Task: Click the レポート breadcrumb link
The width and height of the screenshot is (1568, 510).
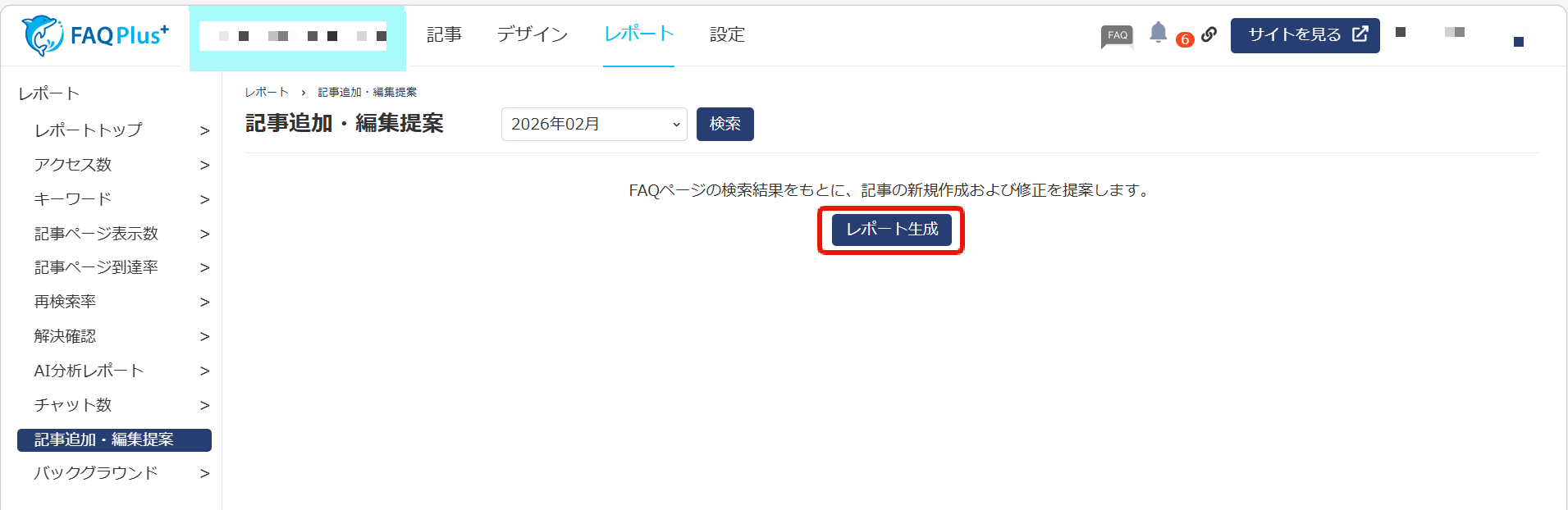Action: (267, 93)
